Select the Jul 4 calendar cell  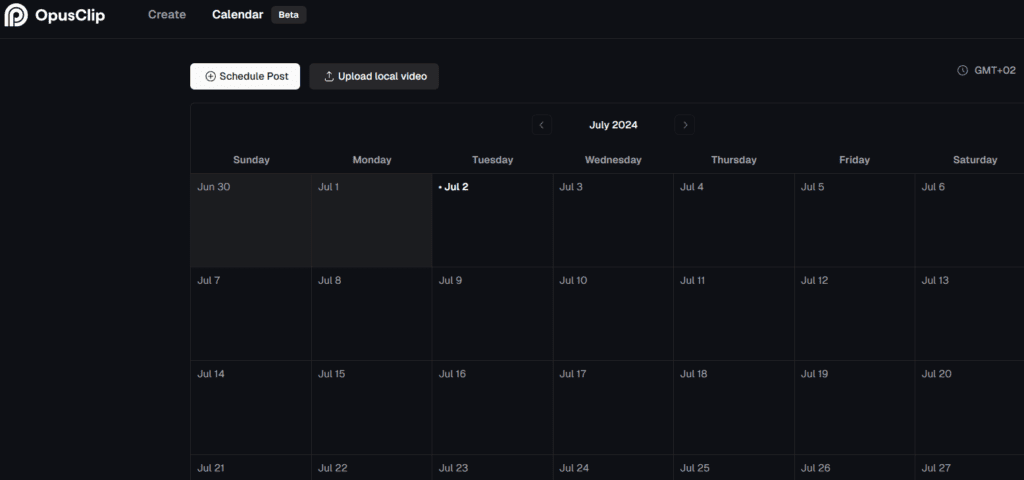[733, 220]
